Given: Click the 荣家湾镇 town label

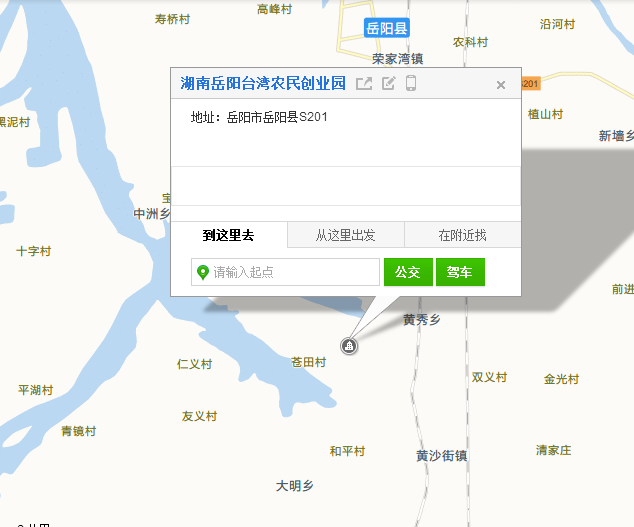Looking at the screenshot, I should pyautogui.click(x=397, y=59).
